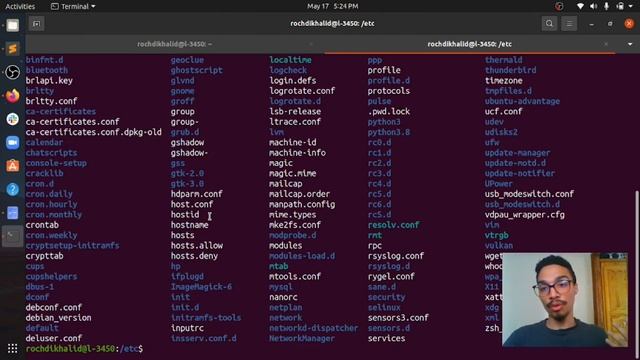Click the microphone indicator in top bar

607,6
